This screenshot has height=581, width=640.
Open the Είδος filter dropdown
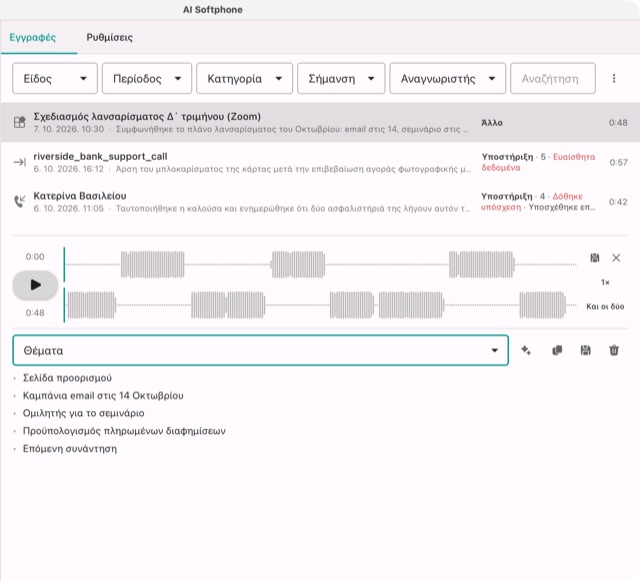pyautogui.click(x=55, y=78)
